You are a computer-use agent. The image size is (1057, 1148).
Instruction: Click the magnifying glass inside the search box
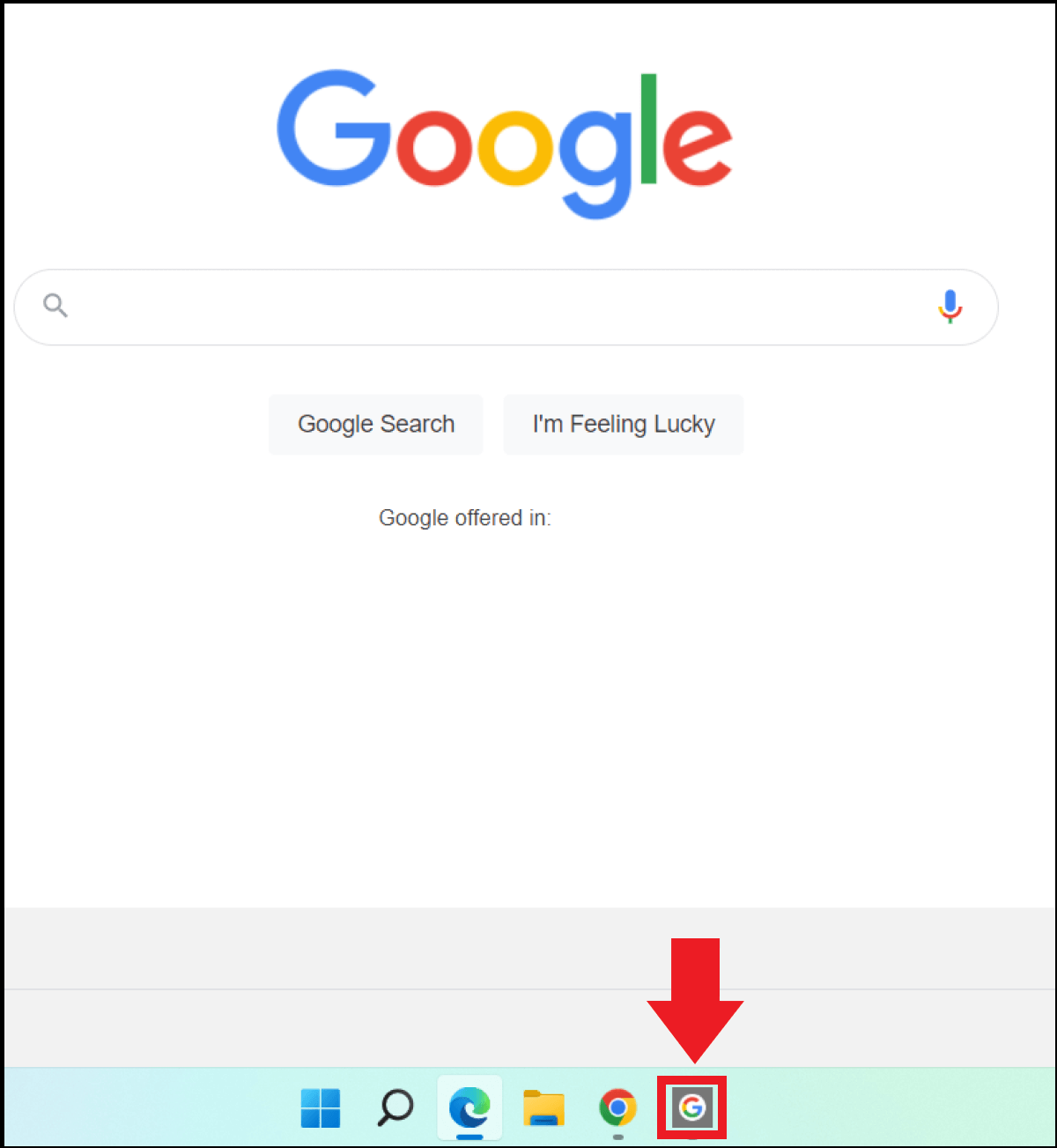point(55,306)
